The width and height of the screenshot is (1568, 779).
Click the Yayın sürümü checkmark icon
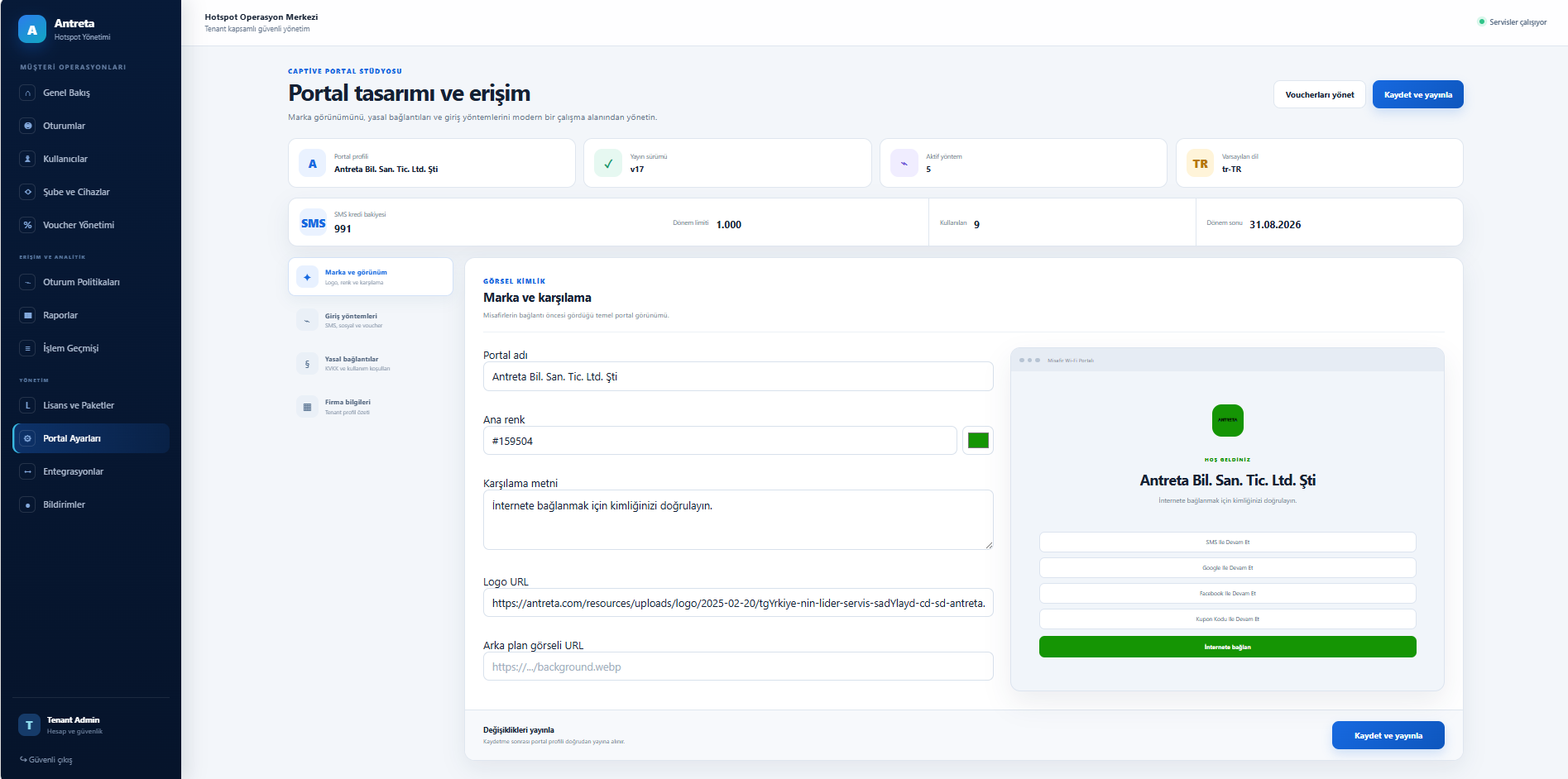click(608, 163)
